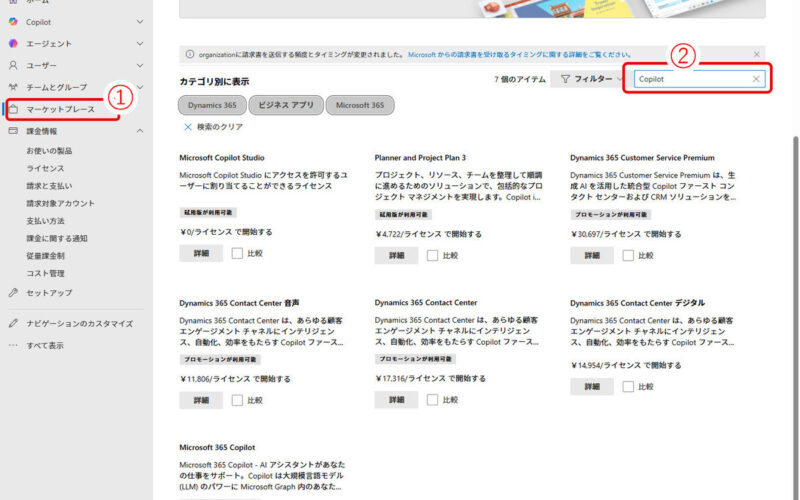Expand the ユーザー section chevron

tap(140, 65)
